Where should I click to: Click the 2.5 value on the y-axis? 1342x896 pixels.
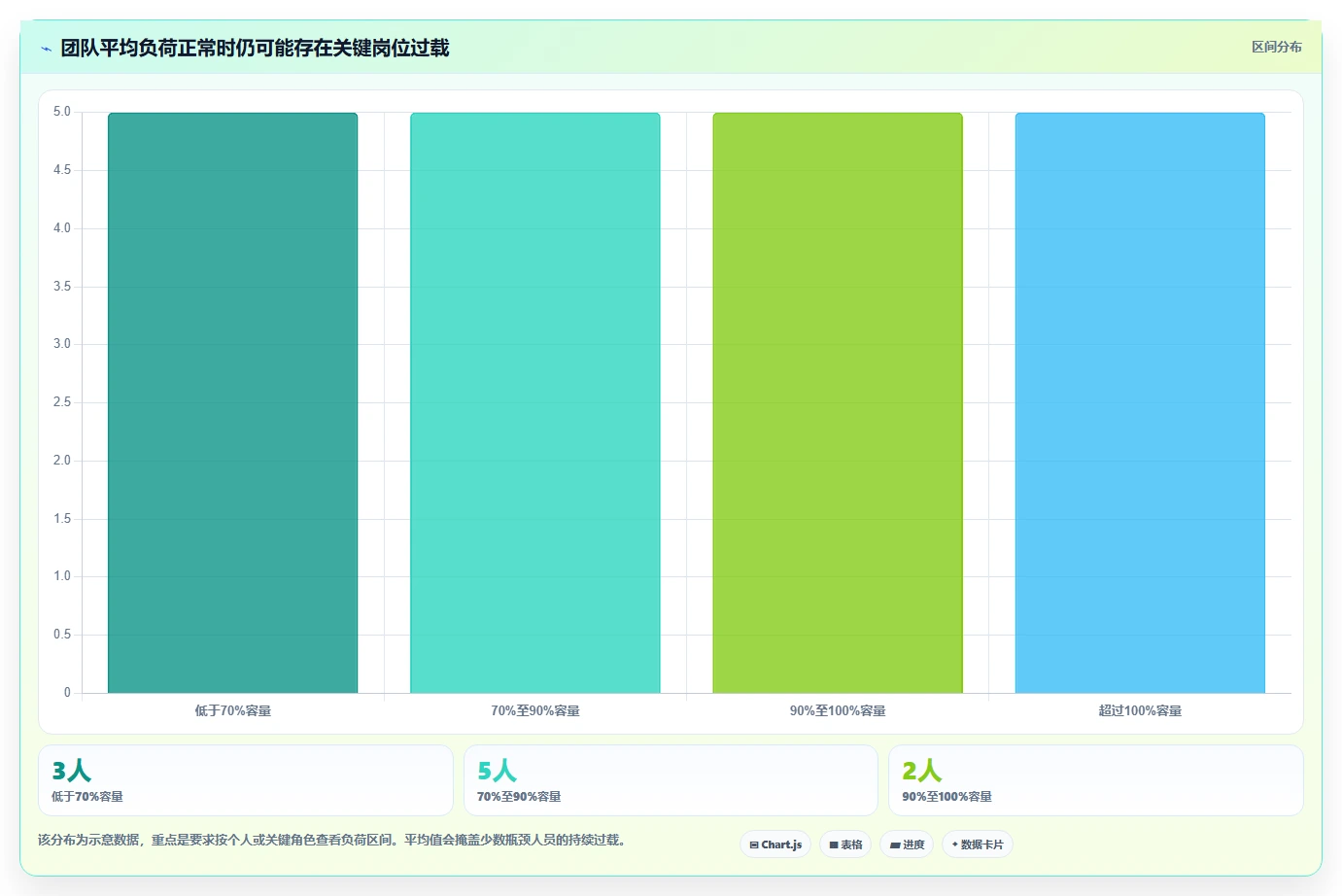pyautogui.click(x=62, y=401)
